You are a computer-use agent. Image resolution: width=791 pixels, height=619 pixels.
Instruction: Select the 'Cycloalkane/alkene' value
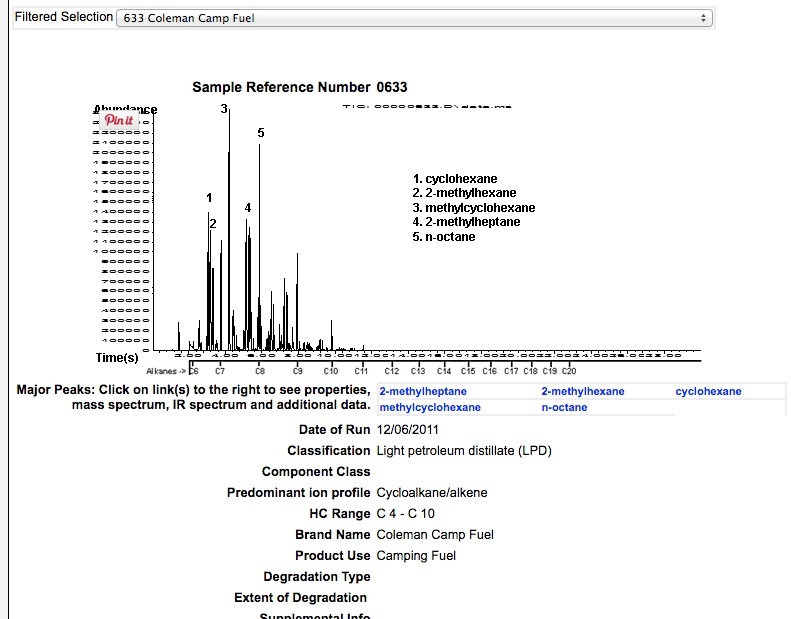pyautogui.click(x=432, y=493)
